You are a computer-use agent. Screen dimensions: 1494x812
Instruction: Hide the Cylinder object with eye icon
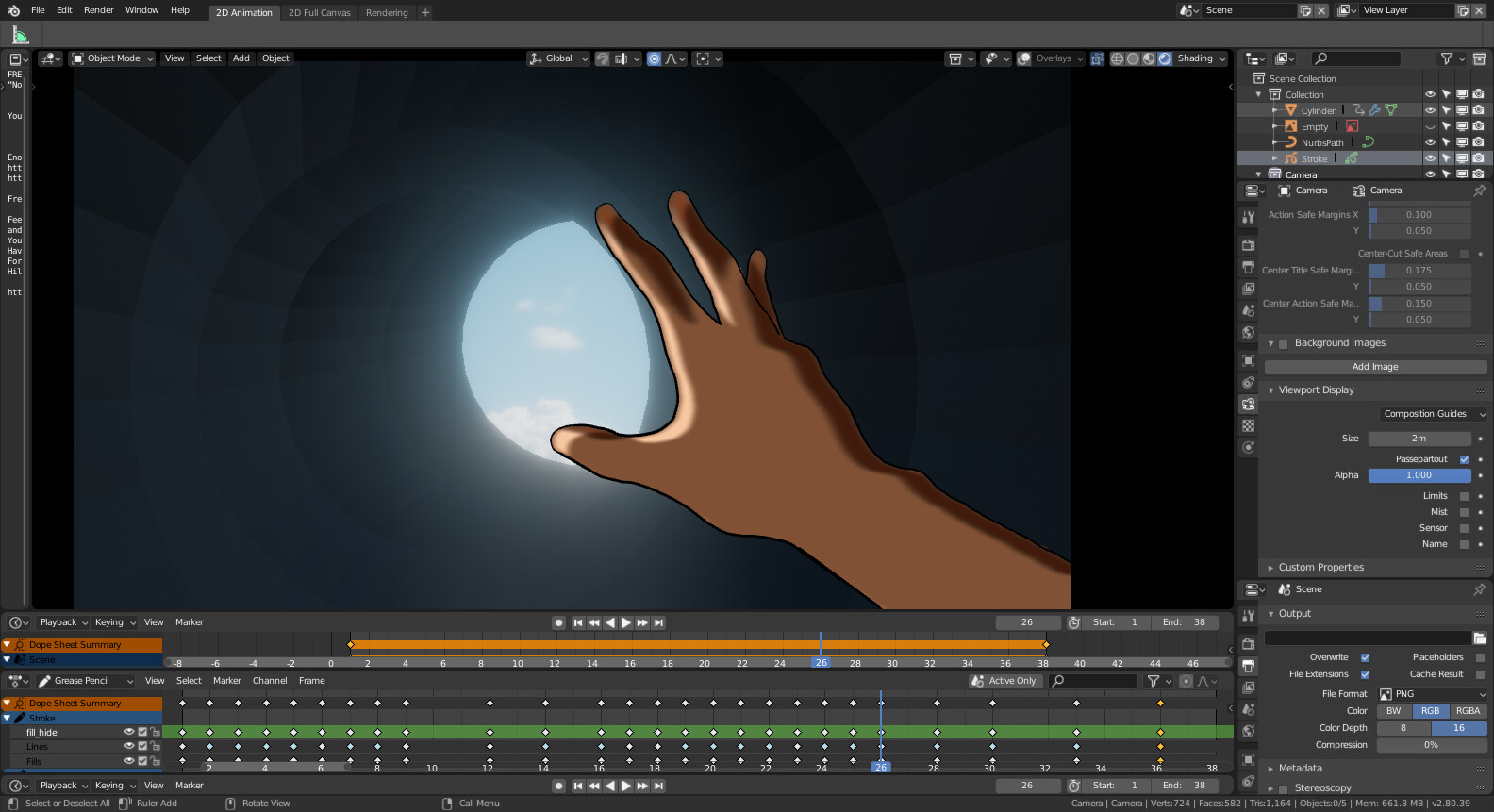pyautogui.click(x=1430, y=110)
